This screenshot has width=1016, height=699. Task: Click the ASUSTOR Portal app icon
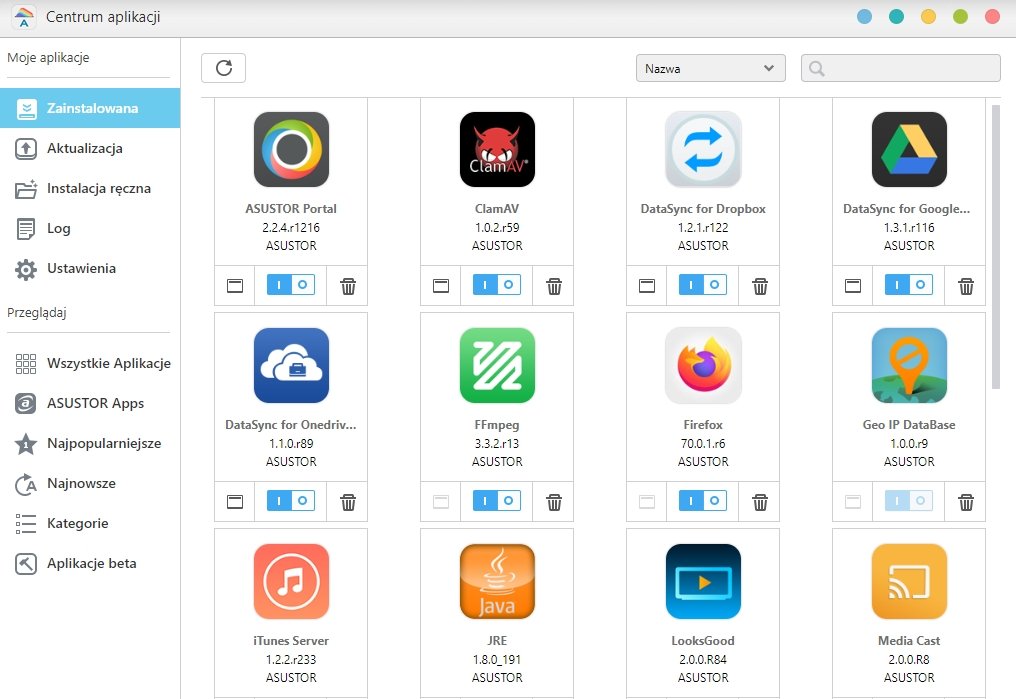coord(291,149)
